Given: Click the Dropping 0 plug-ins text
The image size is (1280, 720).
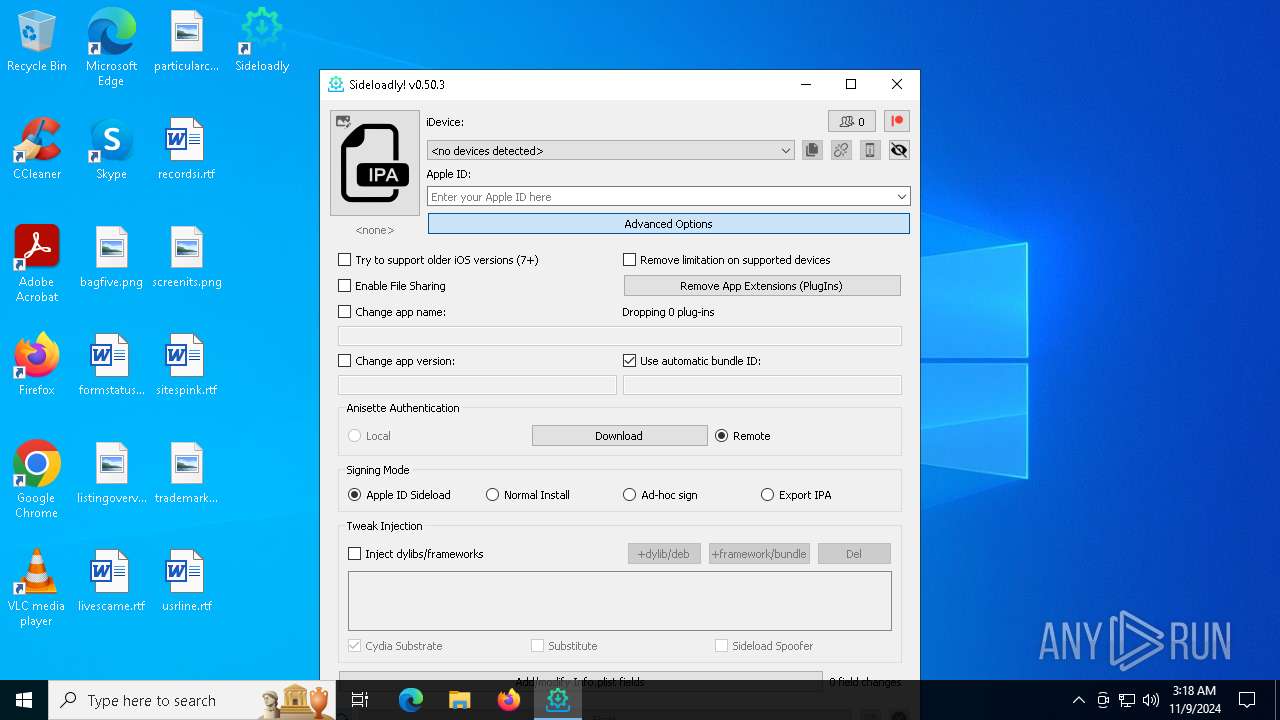Looking at the screenshot, I should [668, 312].
